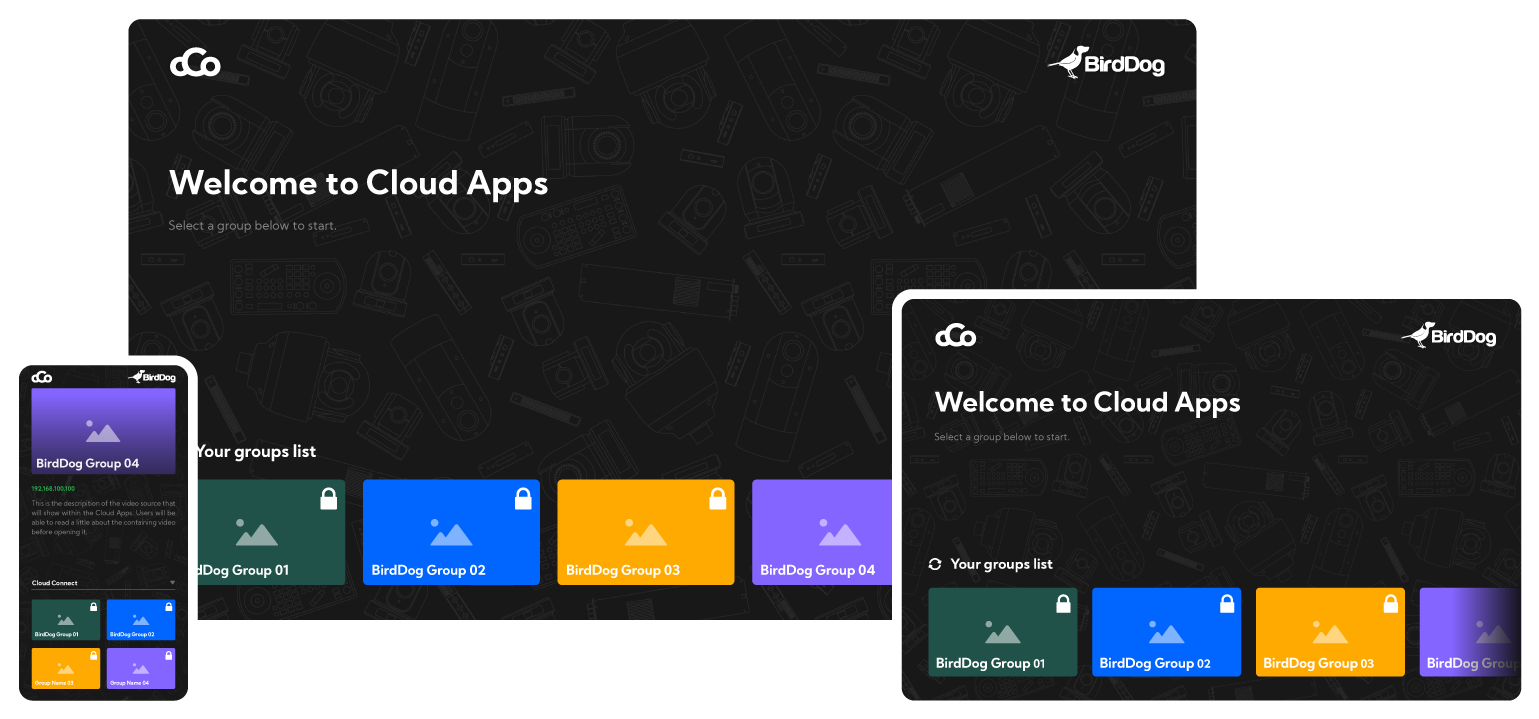The width and height of the screenshot is (1539, 719).
Task: Open BirdDog Group 04 label on desktop screen
Action: [817, 570]
